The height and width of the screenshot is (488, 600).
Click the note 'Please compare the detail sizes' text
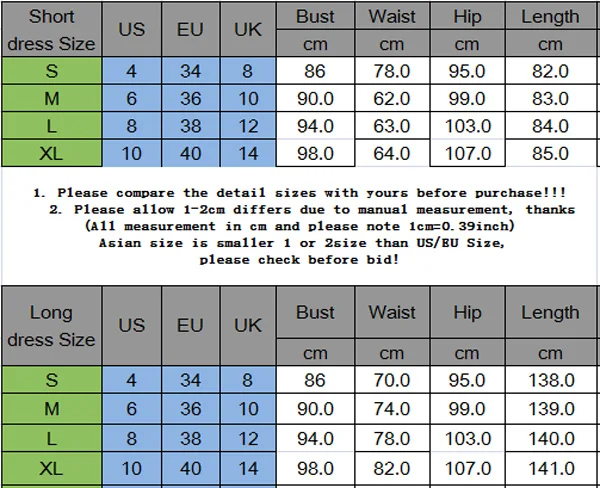coord(300,193)
